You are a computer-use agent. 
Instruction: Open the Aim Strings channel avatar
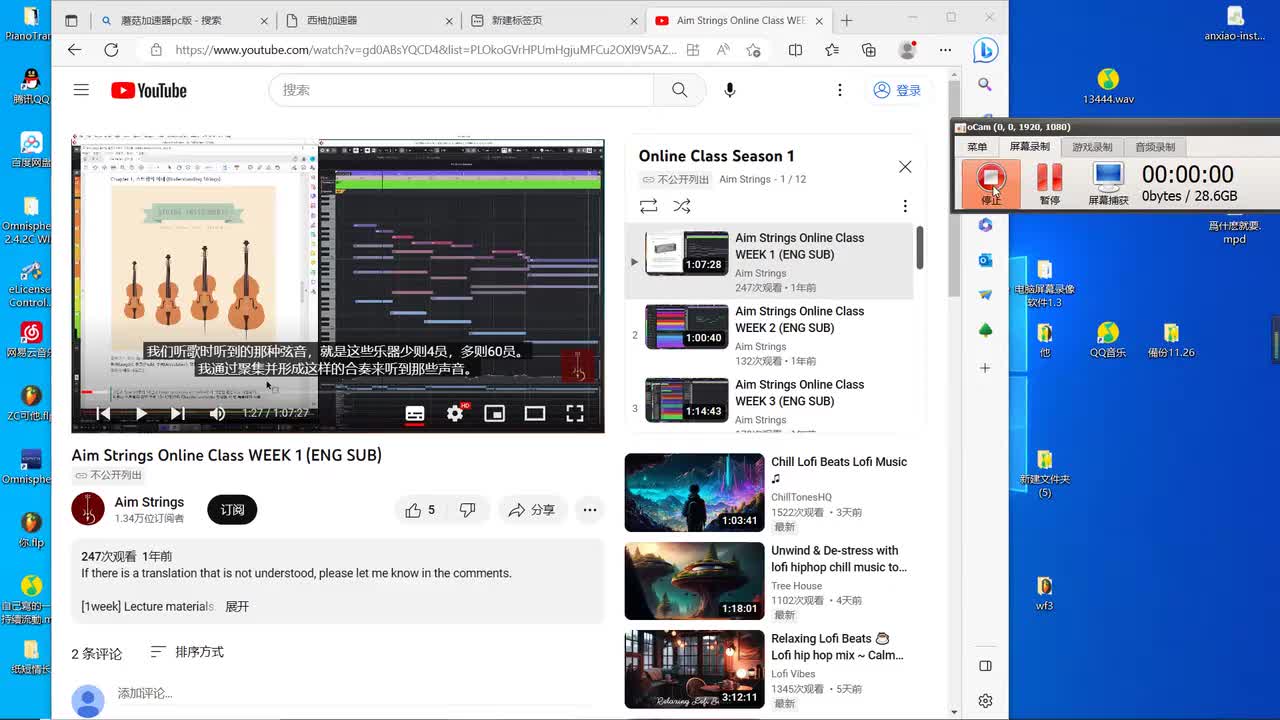(x=88, y=509)
